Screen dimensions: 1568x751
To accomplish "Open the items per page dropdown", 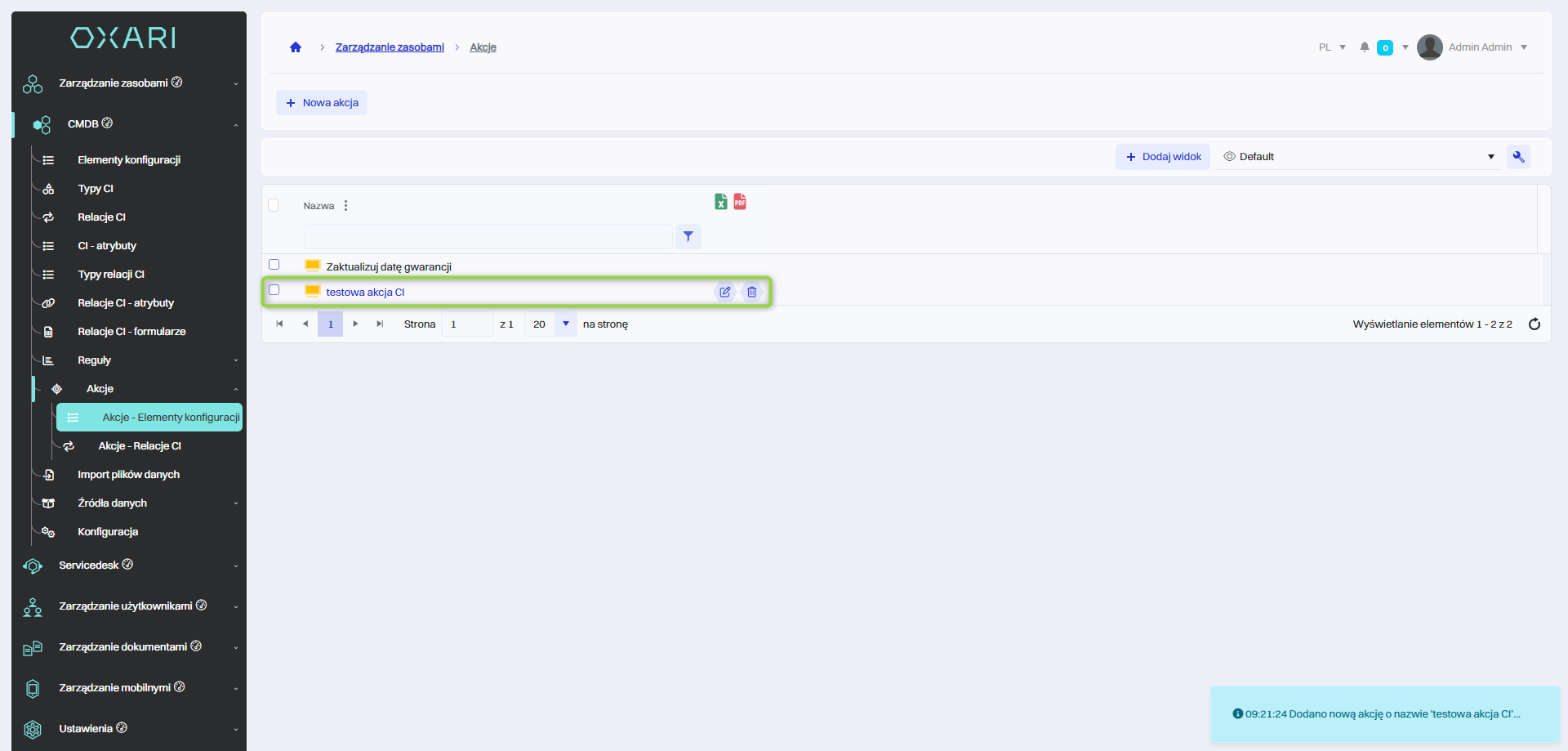I will tap(565, 324).
